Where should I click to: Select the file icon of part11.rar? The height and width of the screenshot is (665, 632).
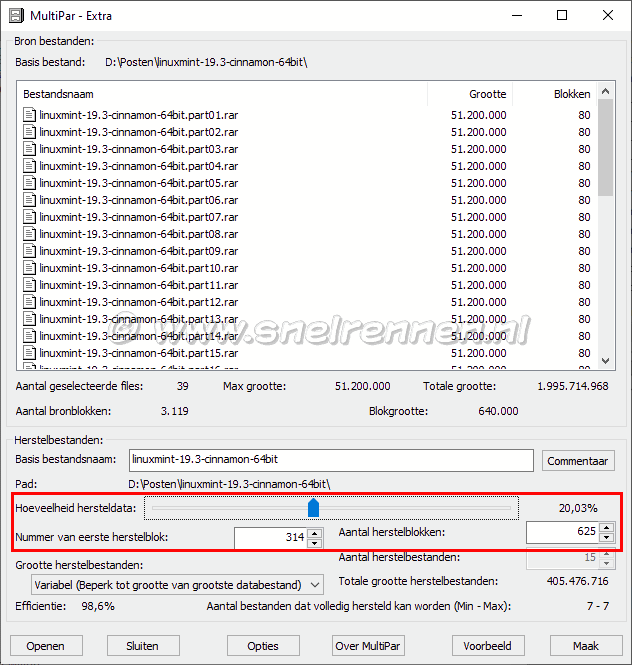[29, 285]
